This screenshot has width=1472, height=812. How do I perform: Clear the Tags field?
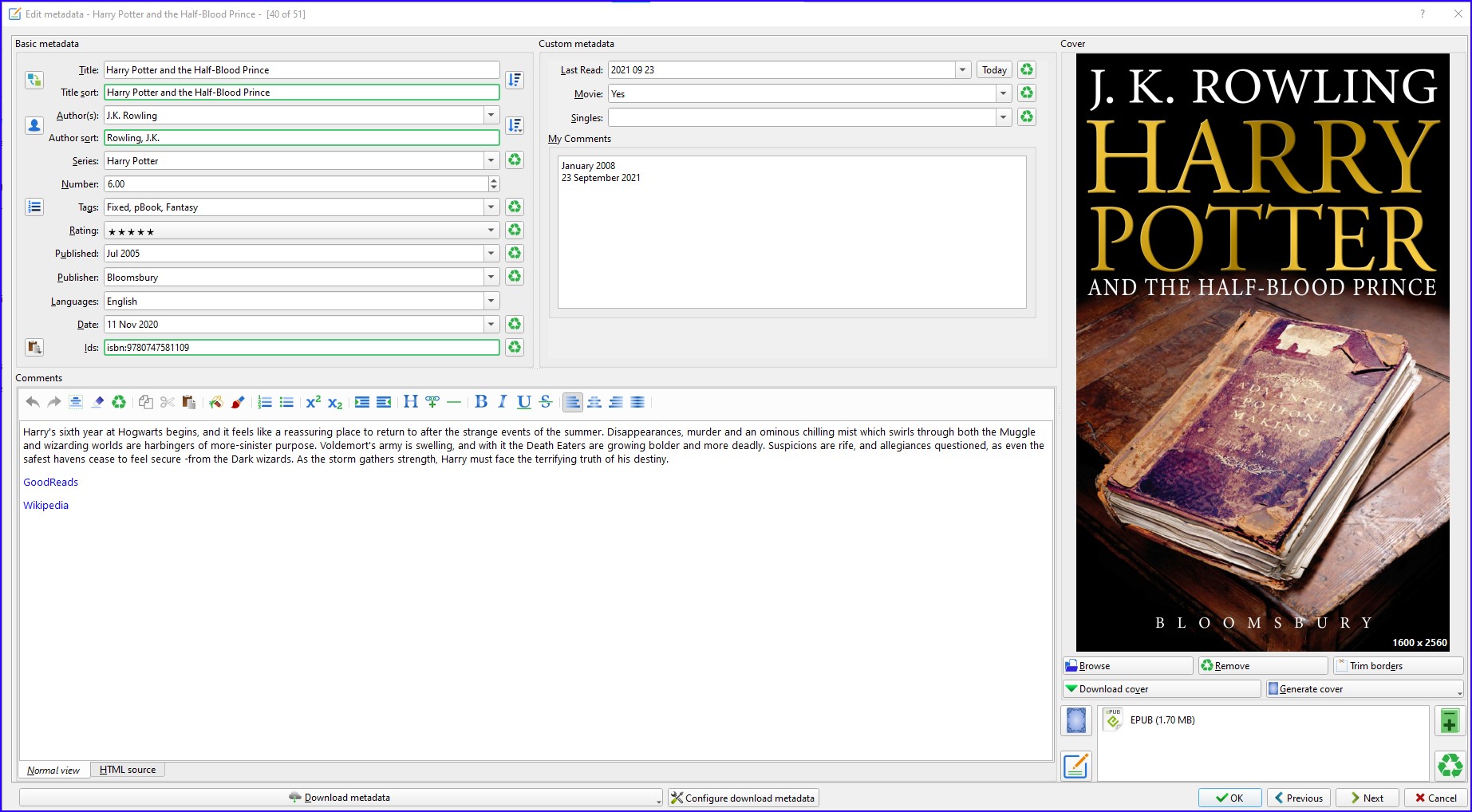(x=515, y=207)
